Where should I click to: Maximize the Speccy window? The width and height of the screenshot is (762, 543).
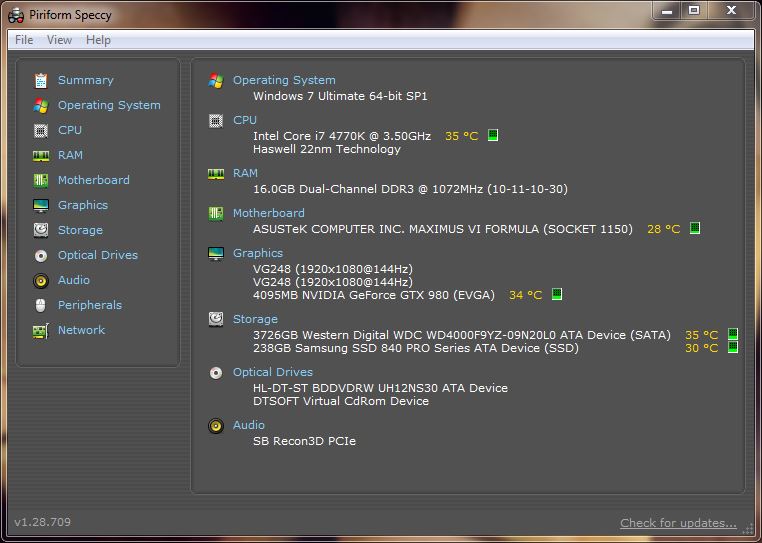pos(694,10)
